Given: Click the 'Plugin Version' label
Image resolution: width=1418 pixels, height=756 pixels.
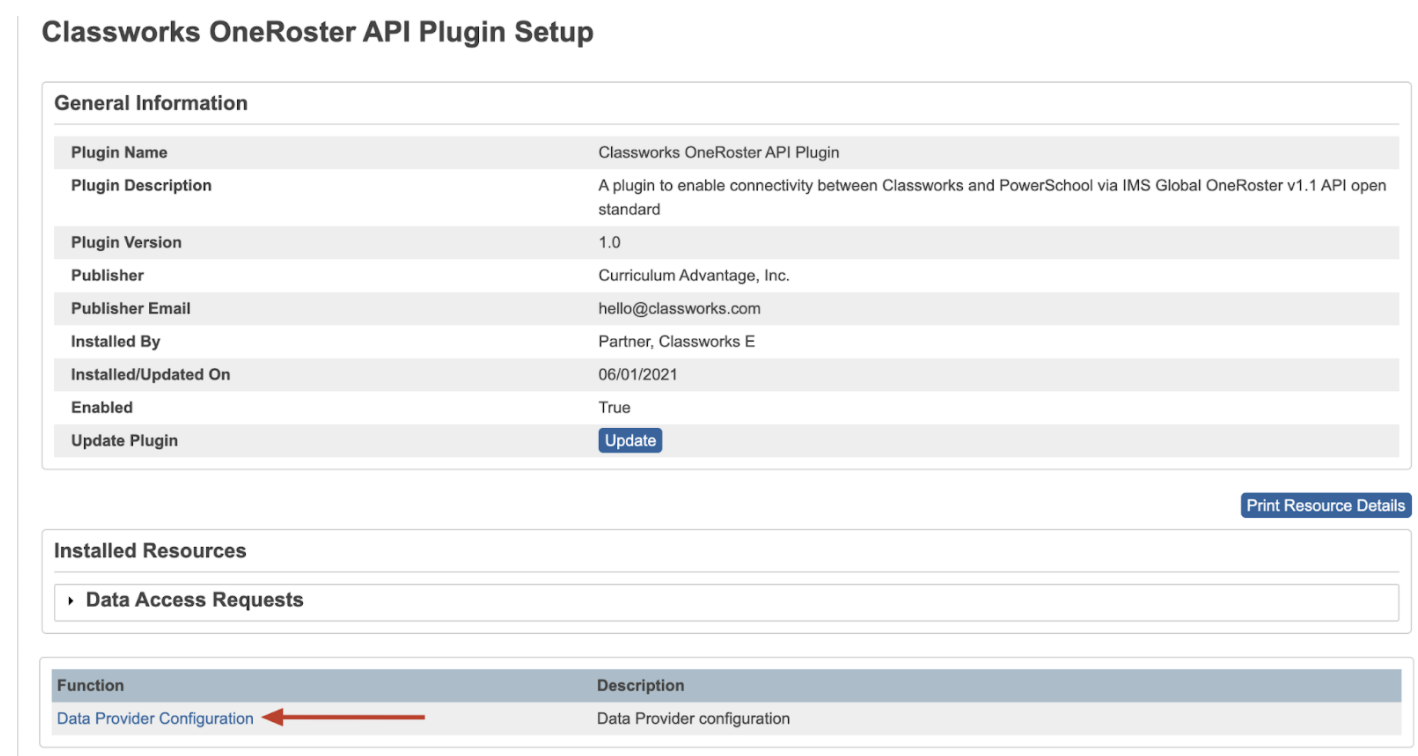Looking at the screenshot, I should pyautogui.click(x=126, y=242).
